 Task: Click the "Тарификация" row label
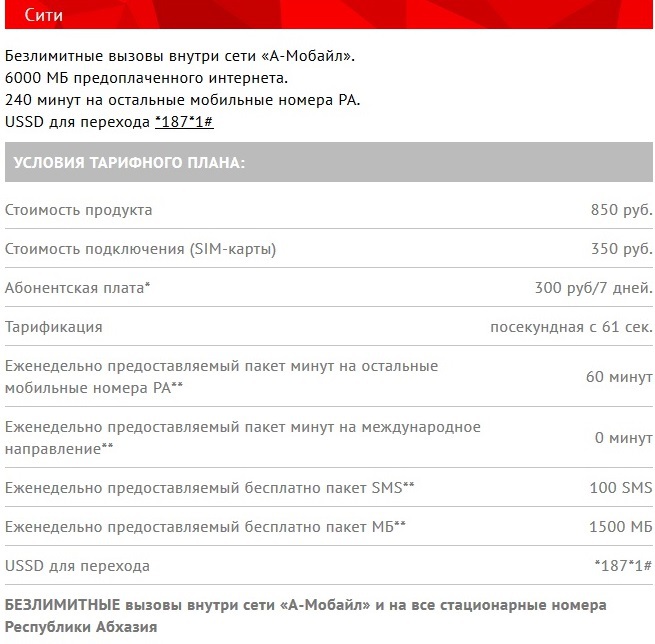[x=54, y=327]
